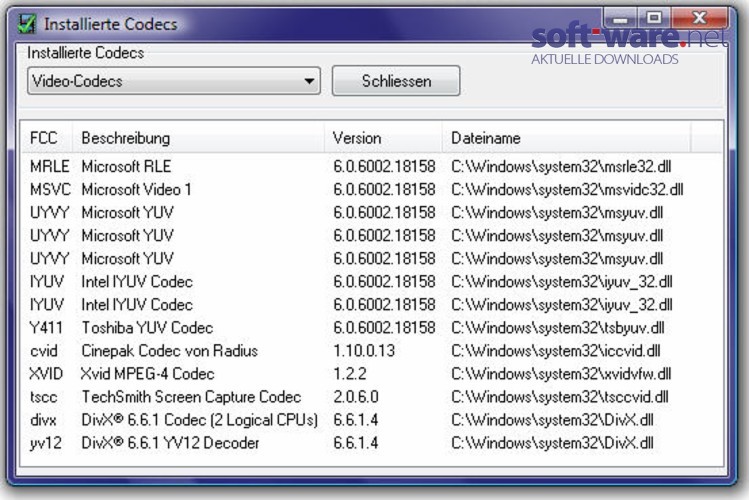Select the msvidc32.dll file path

coord(567,190)
